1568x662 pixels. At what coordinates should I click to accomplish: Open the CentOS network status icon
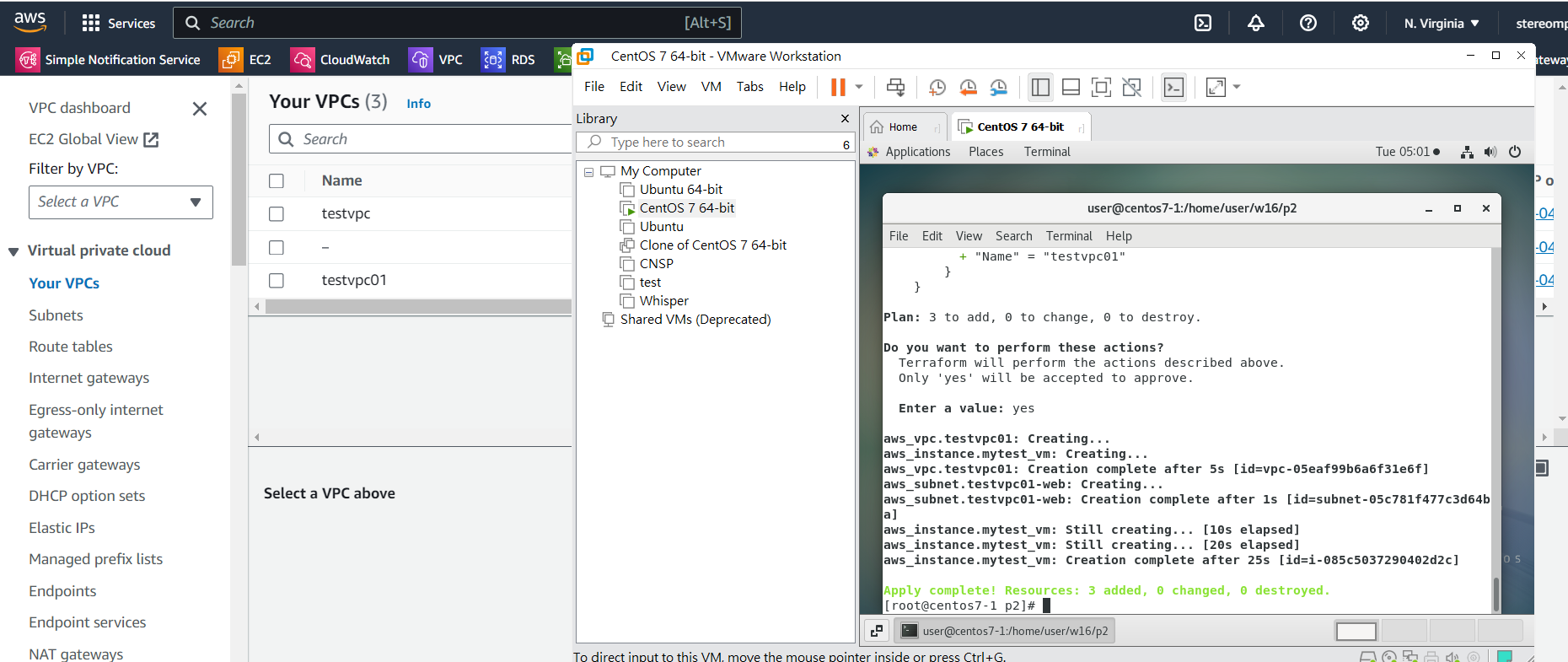click(1467, 152)
